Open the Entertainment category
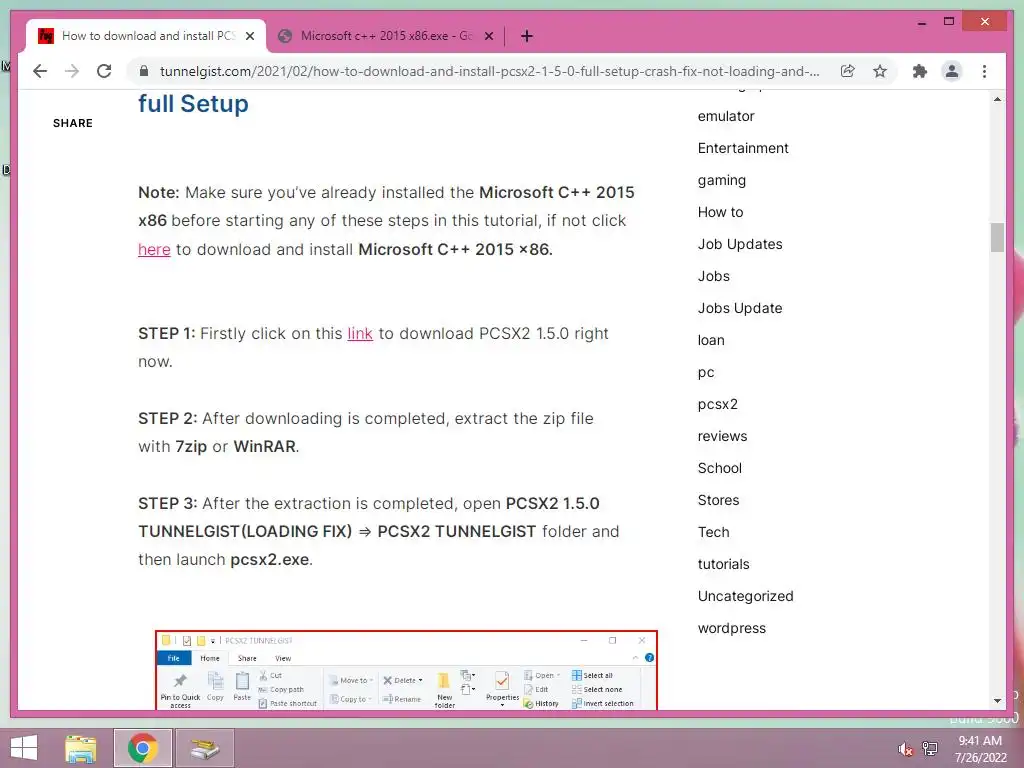Viewport: 1024px width, 768px height. click(x=743, y=148)
